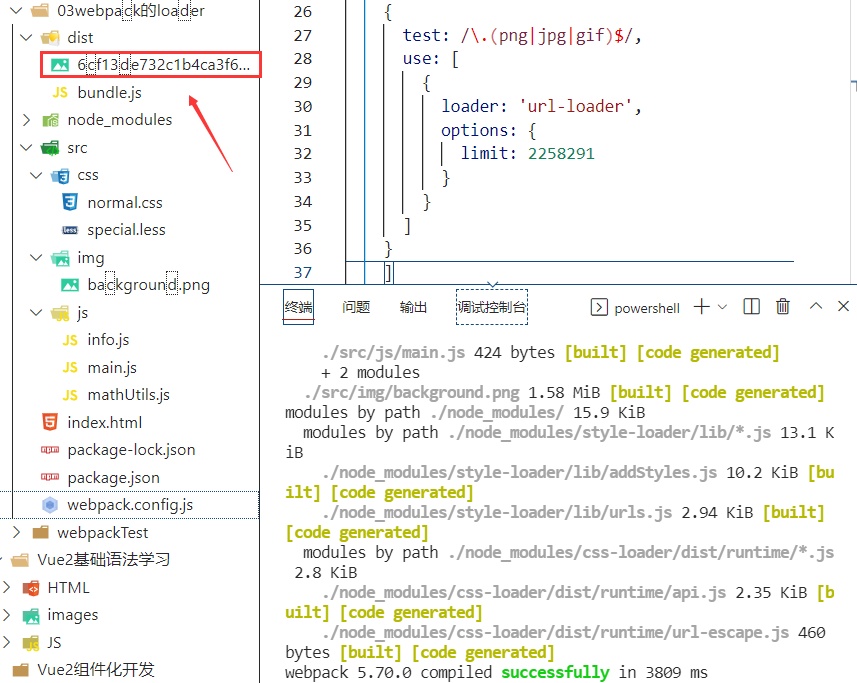Collapse the js folder chevron
857x683 pixels.
point(36,313)
